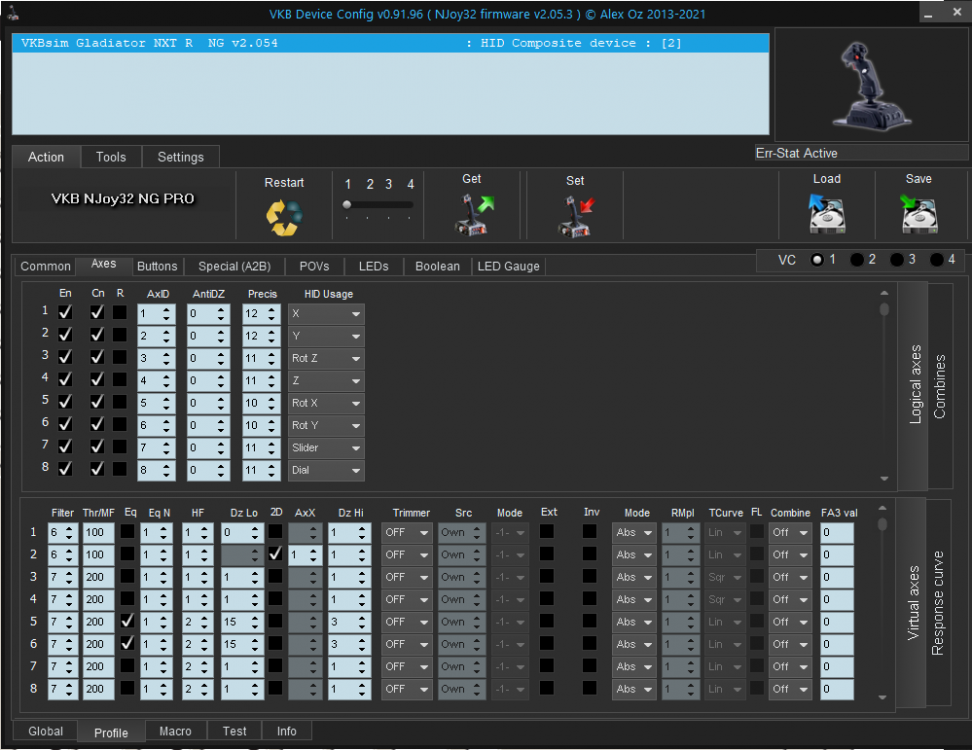Click the Save disk icon
This screenshot has height=750, width=972.
pyautogui.click(x=918, y=213)
